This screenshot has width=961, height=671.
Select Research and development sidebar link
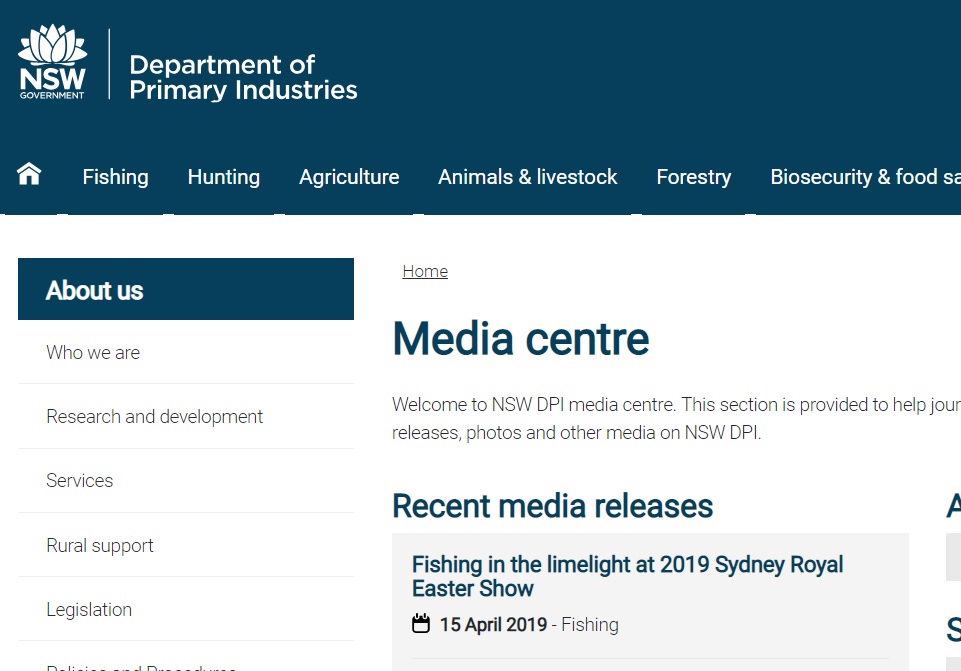coord(154,416)
